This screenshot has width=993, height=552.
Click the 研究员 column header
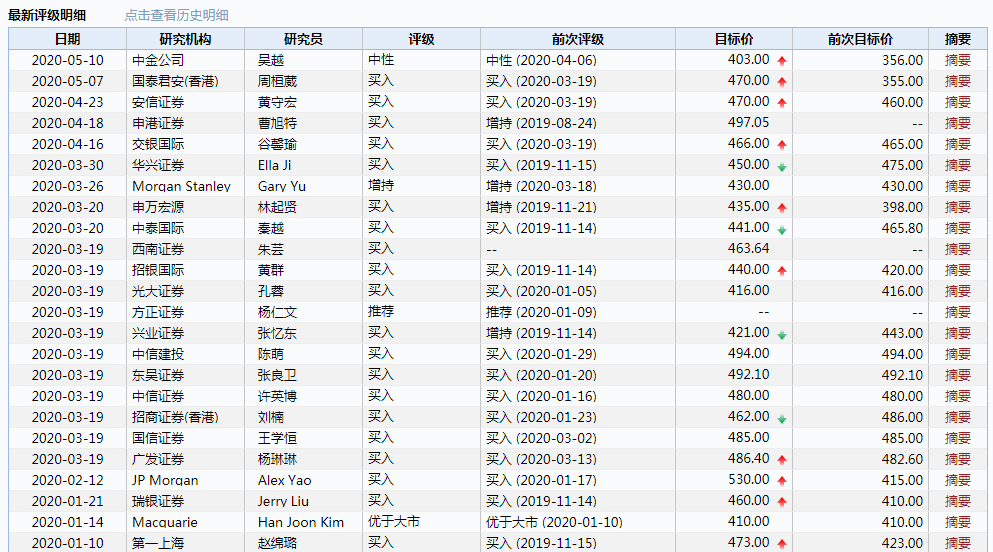pos(303,39)
